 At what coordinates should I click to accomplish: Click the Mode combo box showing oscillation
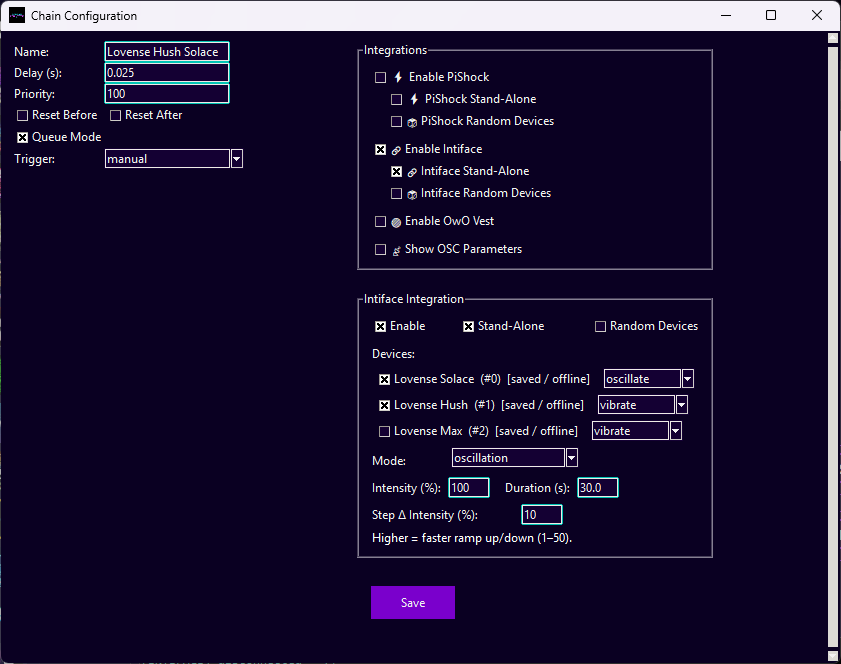508,458
